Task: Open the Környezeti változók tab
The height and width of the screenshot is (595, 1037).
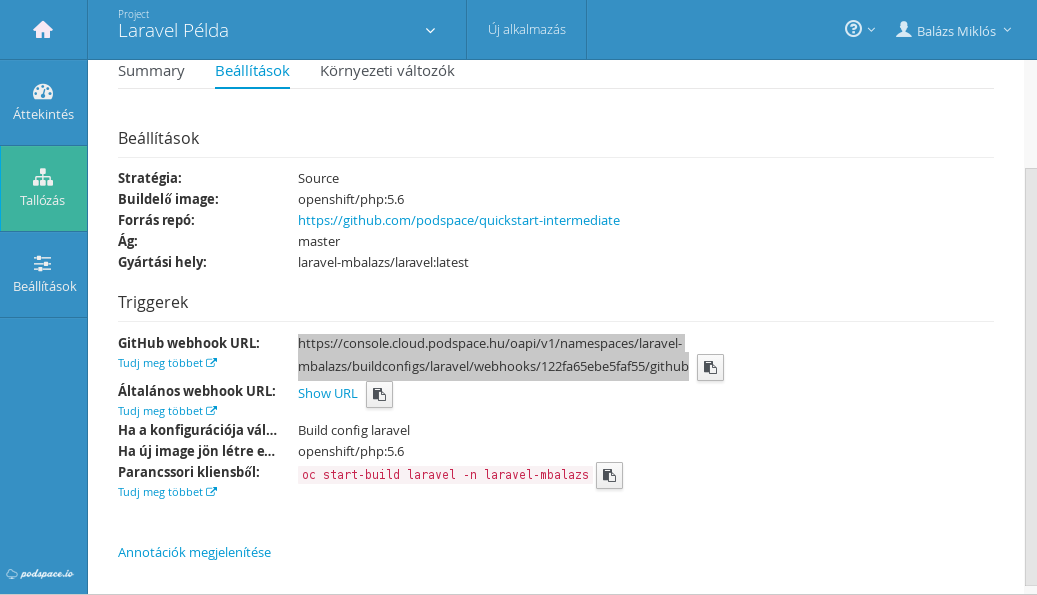Action: pos(387,71)
